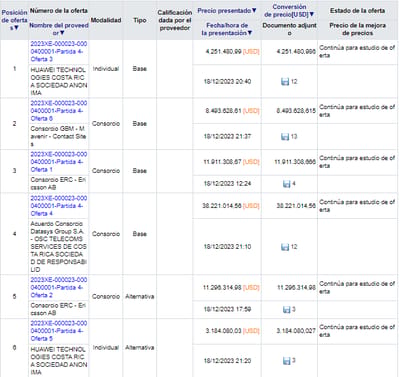
Task: Click Consorcio ERC - Ericsson AB in position 5
Action: pyautogui.click(x=59, y=309)
